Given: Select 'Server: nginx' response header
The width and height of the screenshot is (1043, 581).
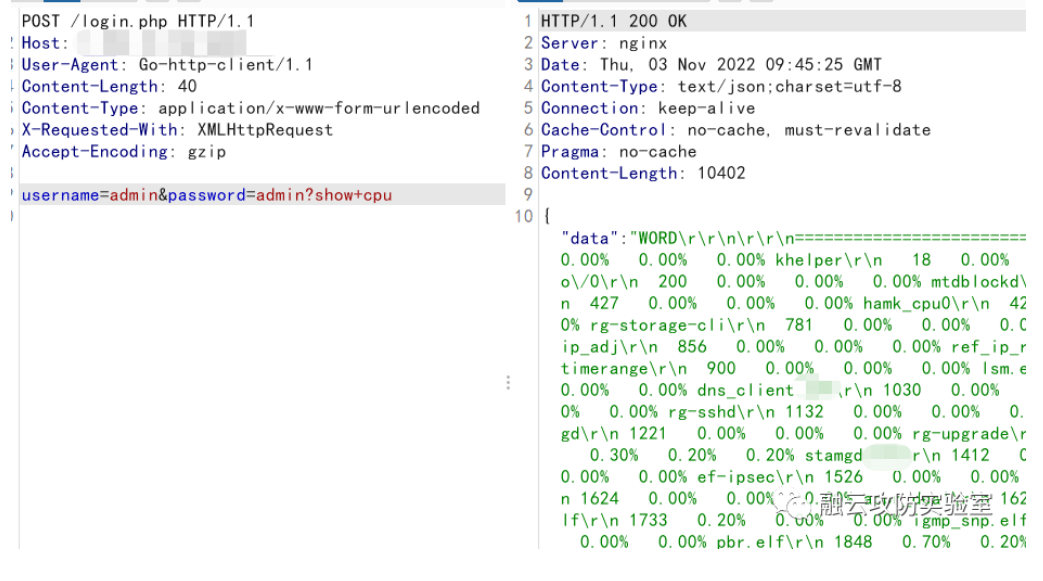Looking at the screenshot, I should (603, 43).
